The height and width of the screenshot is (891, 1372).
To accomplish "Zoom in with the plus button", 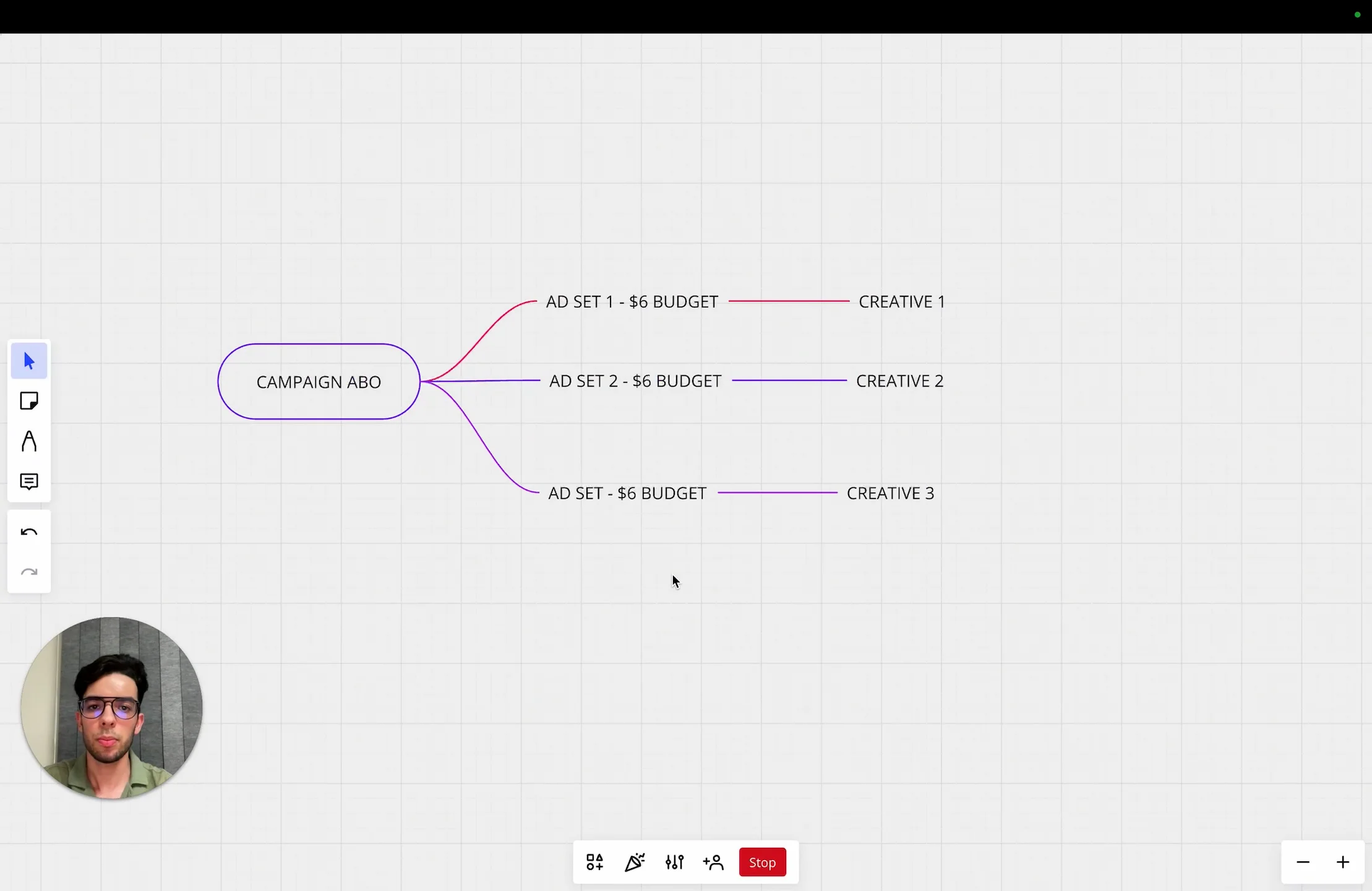I will 1342,862.
